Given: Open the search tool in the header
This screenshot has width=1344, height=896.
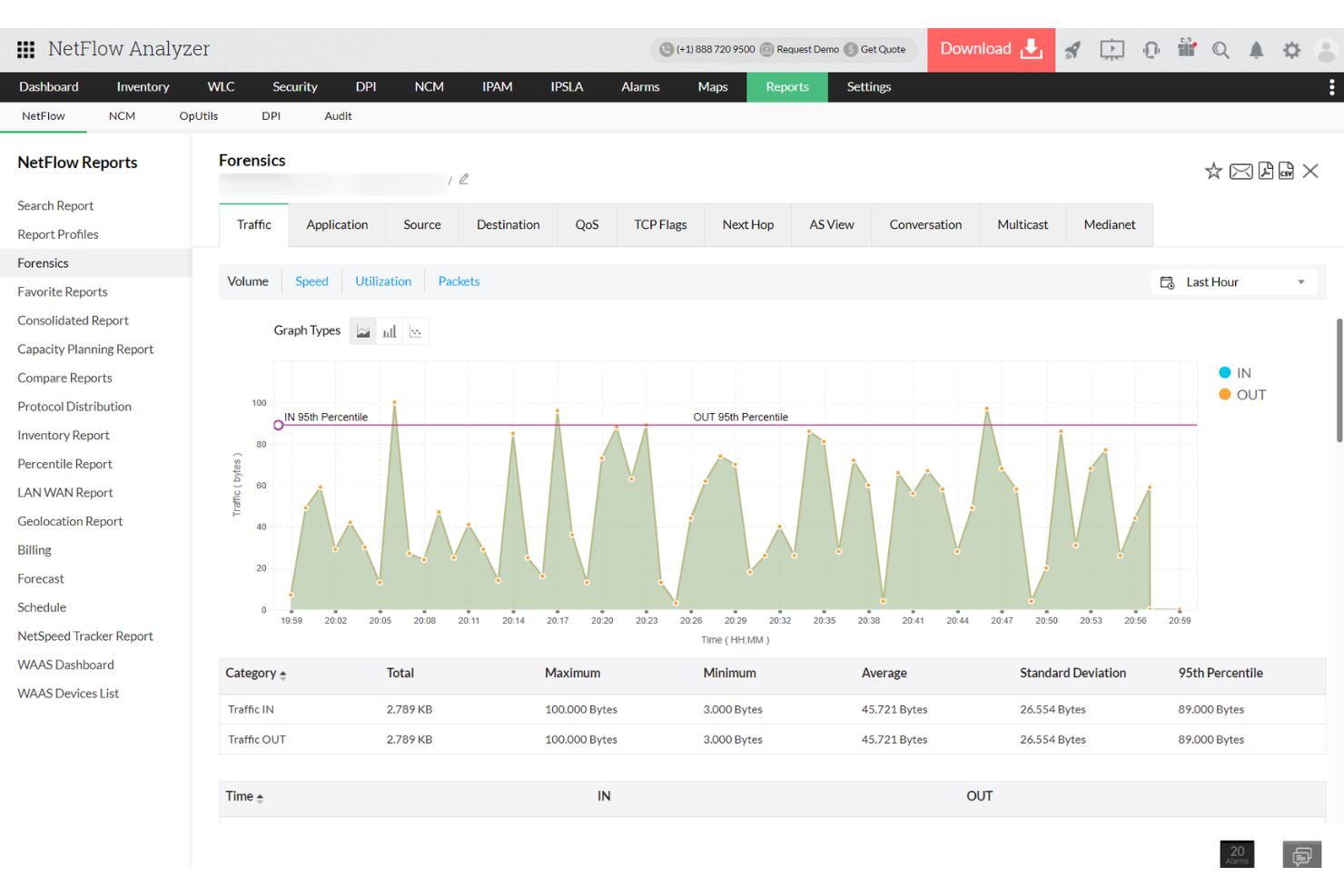Looking at the screenshot, I should [x=1220, y=50].
